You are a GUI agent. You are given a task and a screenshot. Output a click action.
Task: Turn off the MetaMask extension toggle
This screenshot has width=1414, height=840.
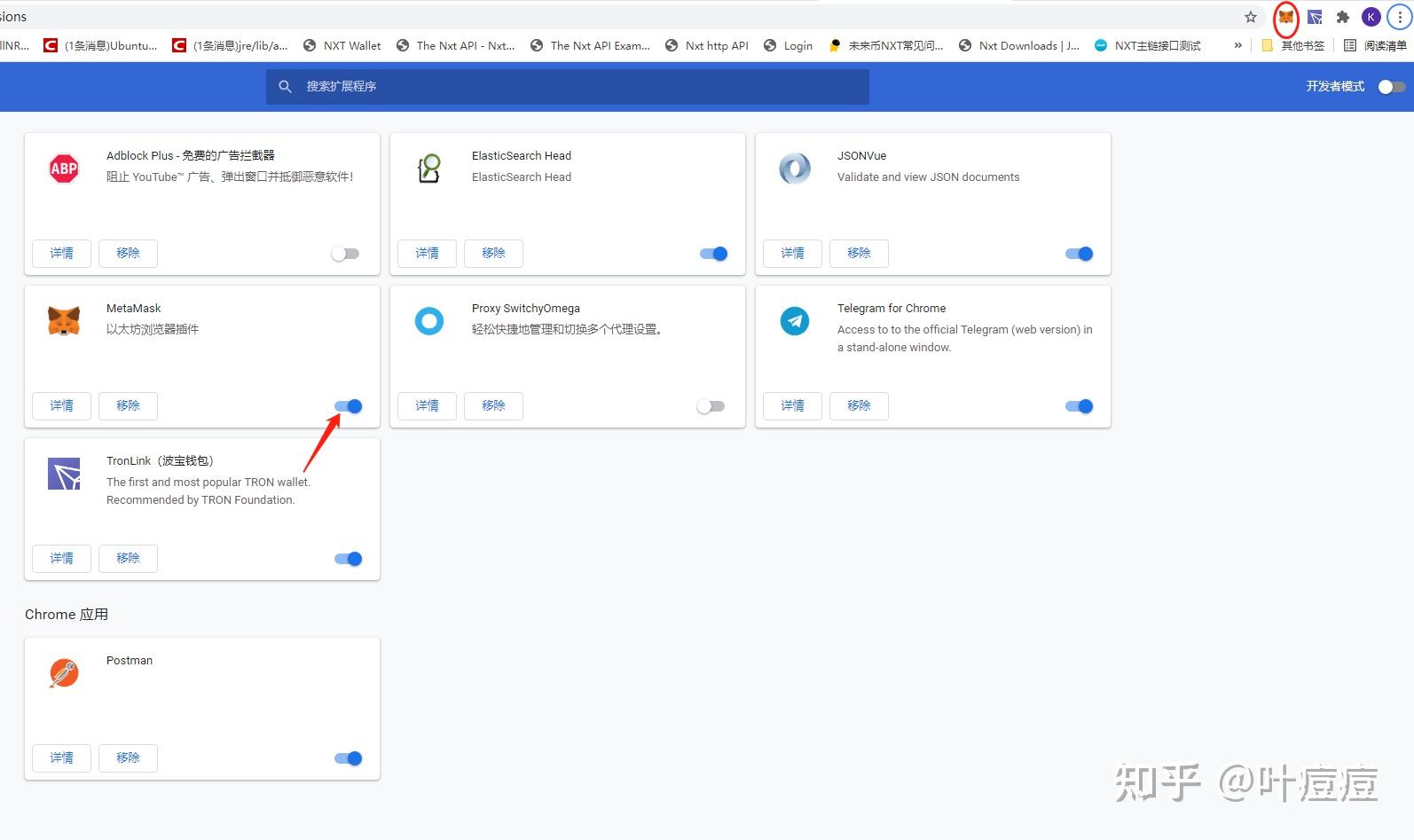click(349, 406)
